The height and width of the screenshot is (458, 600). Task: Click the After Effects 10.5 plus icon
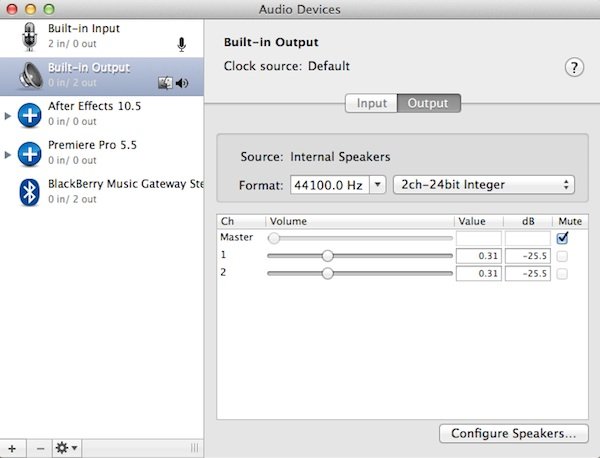pyautogui.click(x=29, y=115)
